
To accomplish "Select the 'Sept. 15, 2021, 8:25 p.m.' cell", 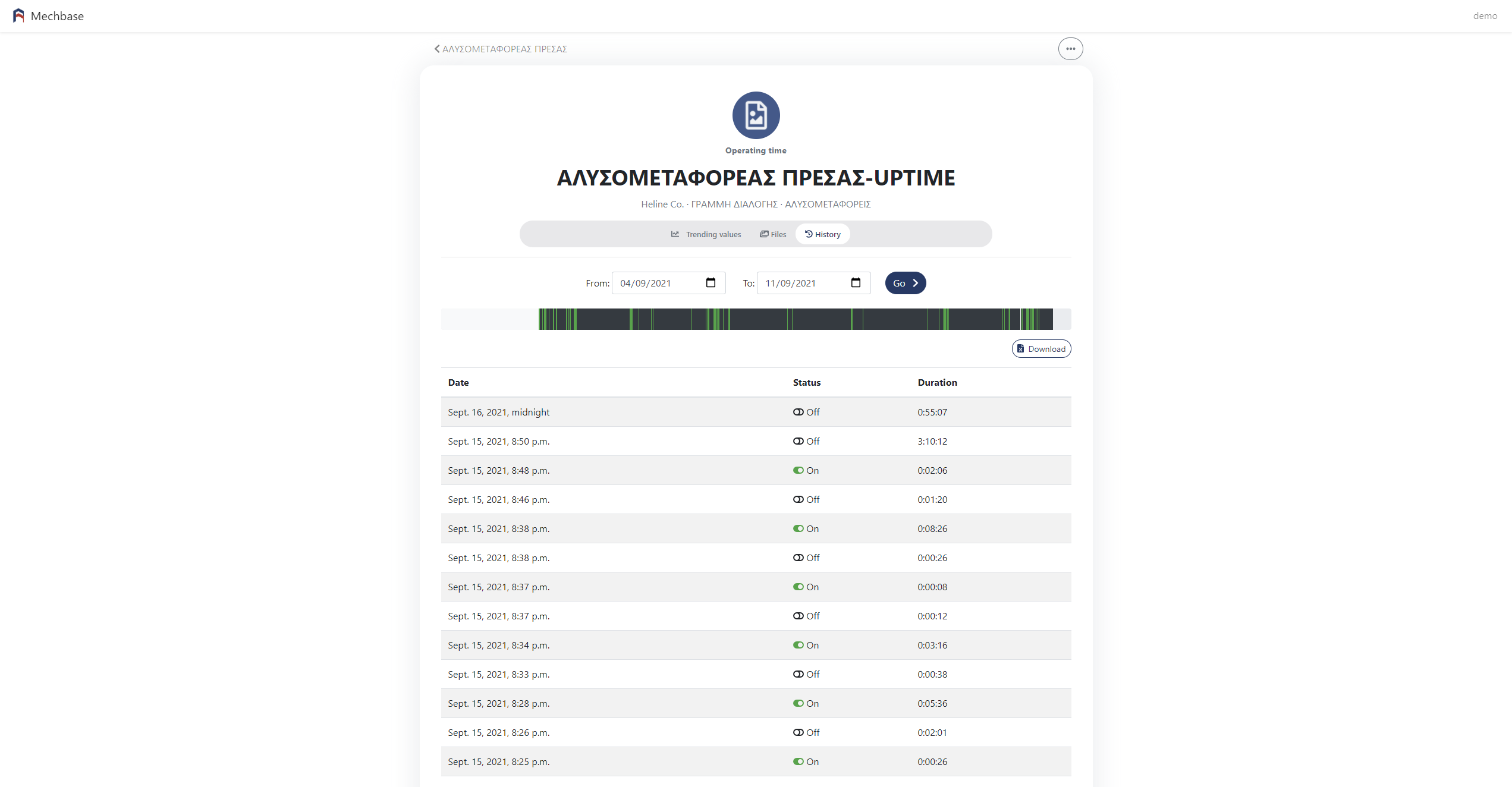I will (x=498, y=761).
